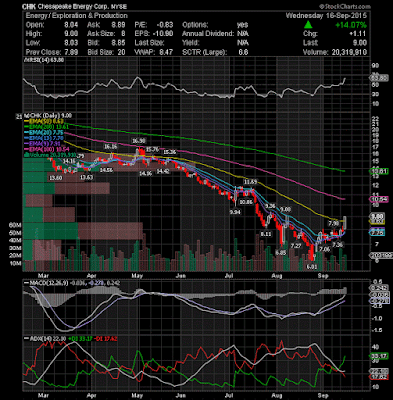Click the CHK ticker symbol in the header
This screenshot has height=400, width=393.
(x=29, y=6)
